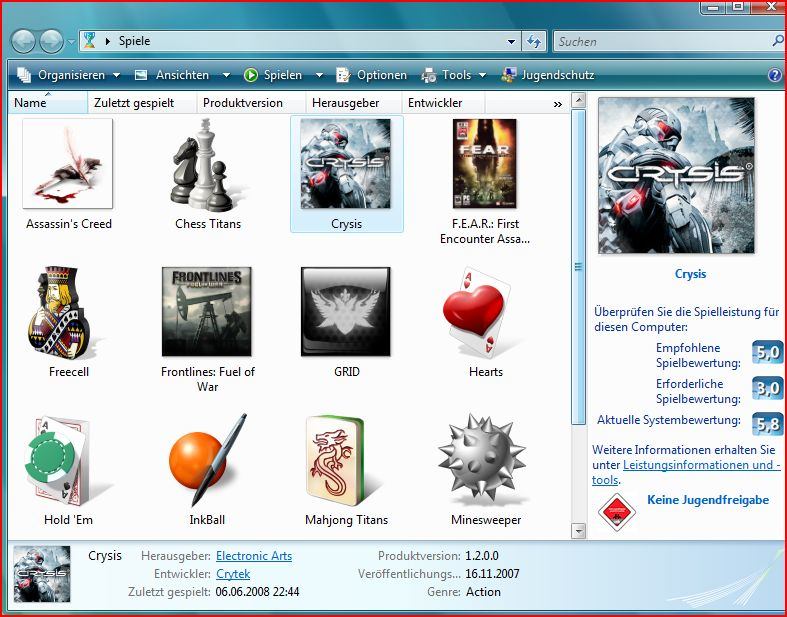Open help with the blue question mark
This screenshot has height=617, width=787.
point(774,75)
